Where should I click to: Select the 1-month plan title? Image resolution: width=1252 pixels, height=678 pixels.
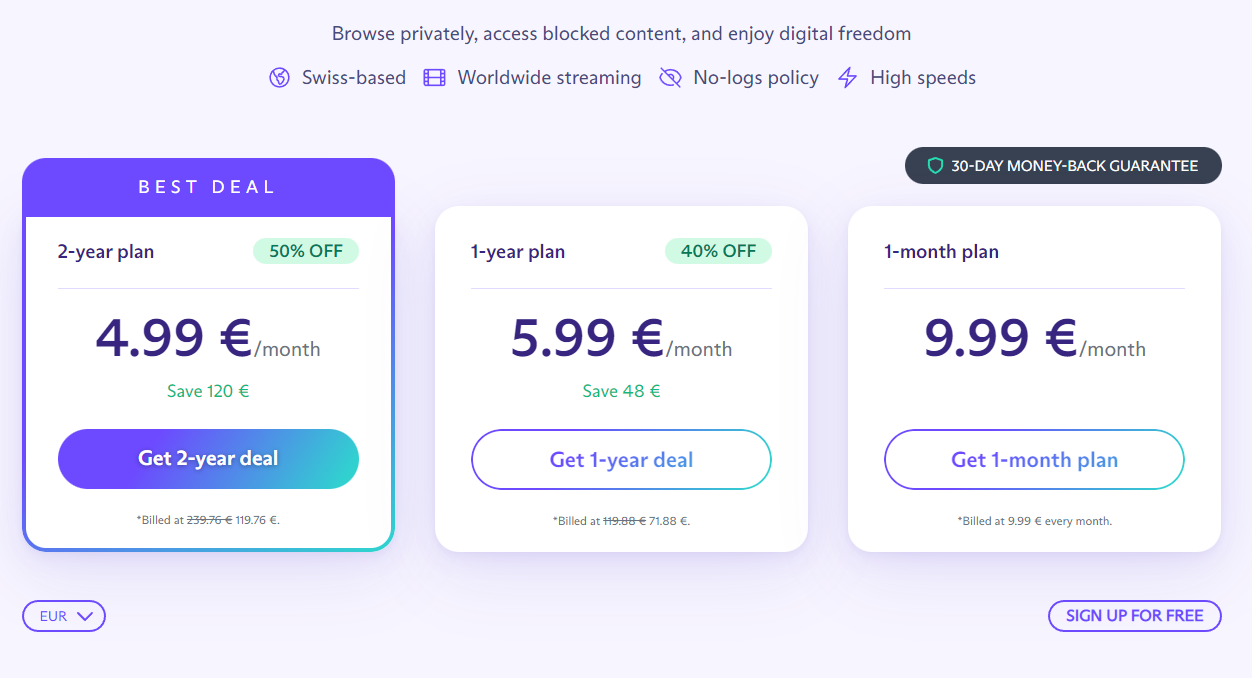(941, 252)
